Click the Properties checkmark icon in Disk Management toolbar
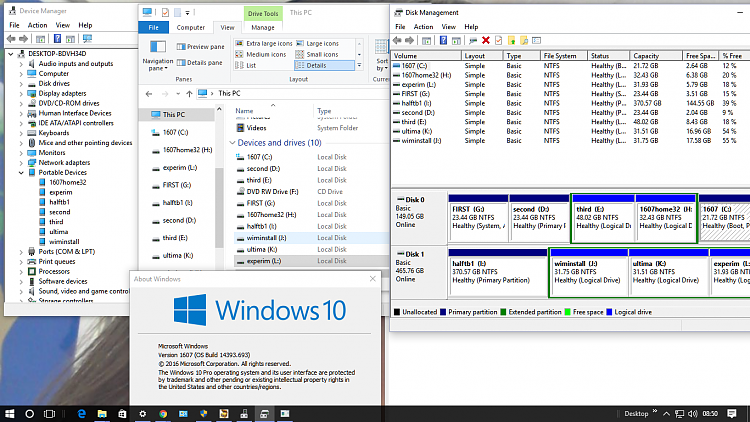750x422 pixels. 498,41
